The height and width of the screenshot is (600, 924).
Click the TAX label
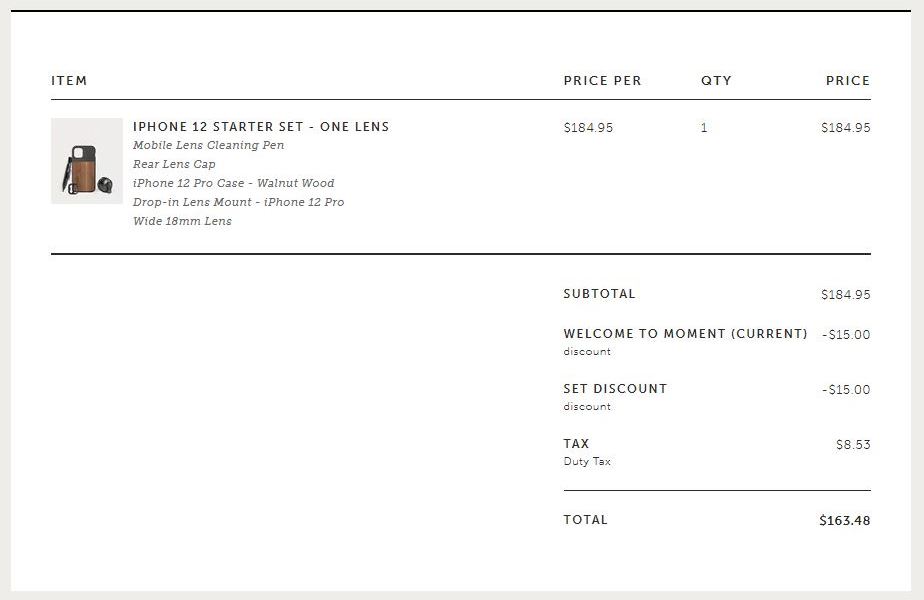(576, 443)
